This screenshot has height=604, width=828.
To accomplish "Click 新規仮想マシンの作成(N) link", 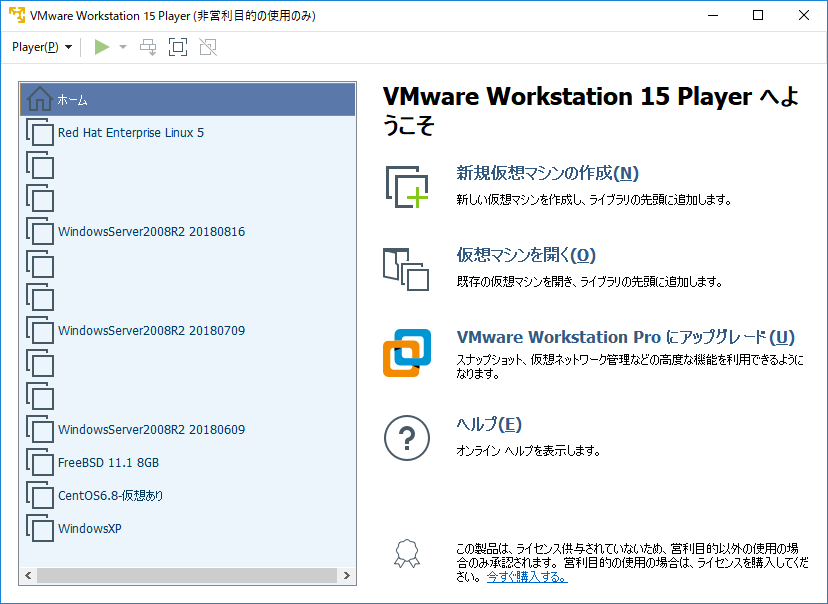I will 548,173.
